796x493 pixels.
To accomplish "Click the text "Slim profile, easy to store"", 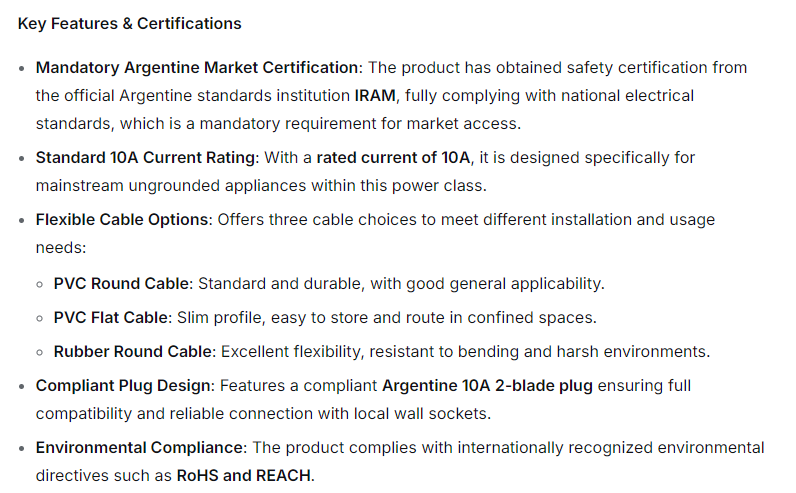I will (x=270, y=318).
